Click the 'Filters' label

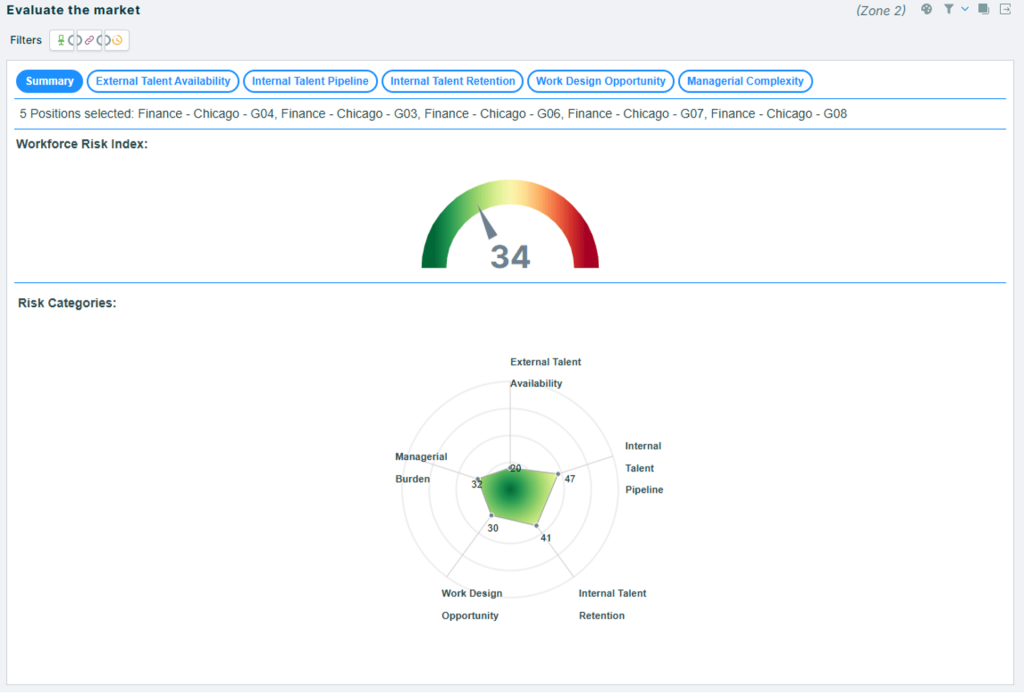(x=25, y=40)
